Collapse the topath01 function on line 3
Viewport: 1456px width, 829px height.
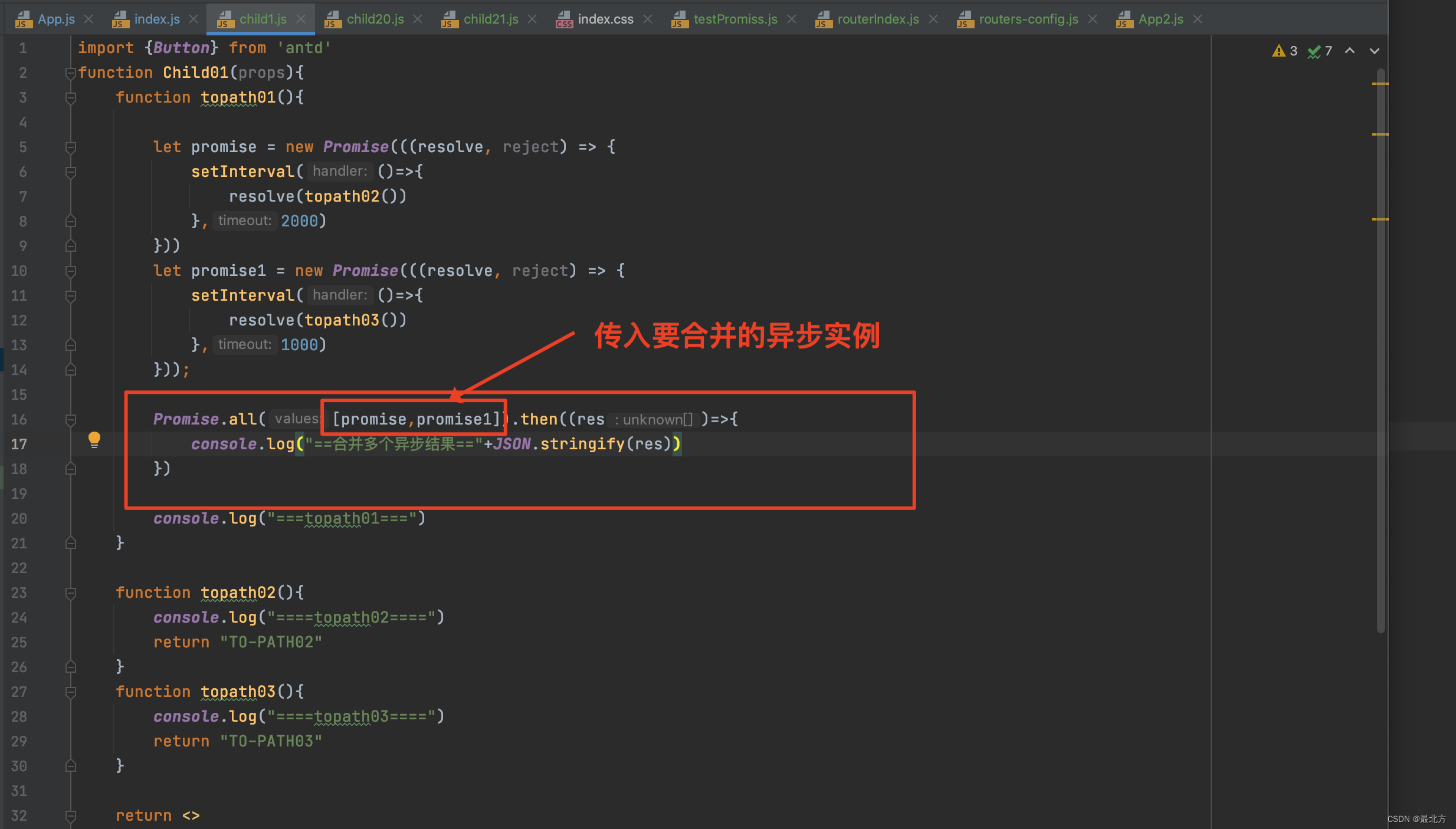point(70,98)
